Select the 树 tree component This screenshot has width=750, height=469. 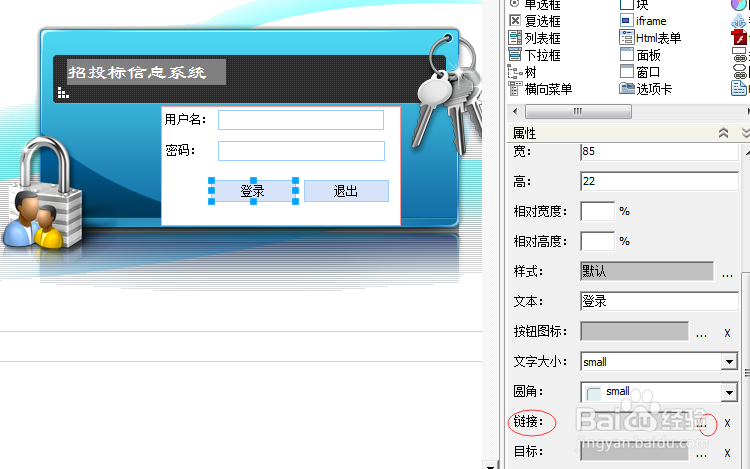click(x=522, y=72)
